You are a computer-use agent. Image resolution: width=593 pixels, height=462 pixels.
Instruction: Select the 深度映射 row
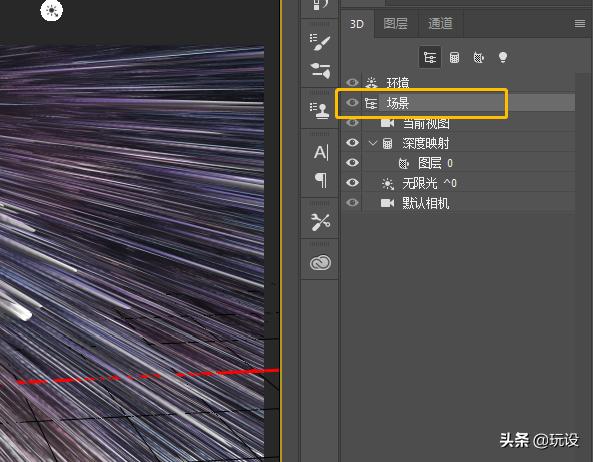(458, 143)
